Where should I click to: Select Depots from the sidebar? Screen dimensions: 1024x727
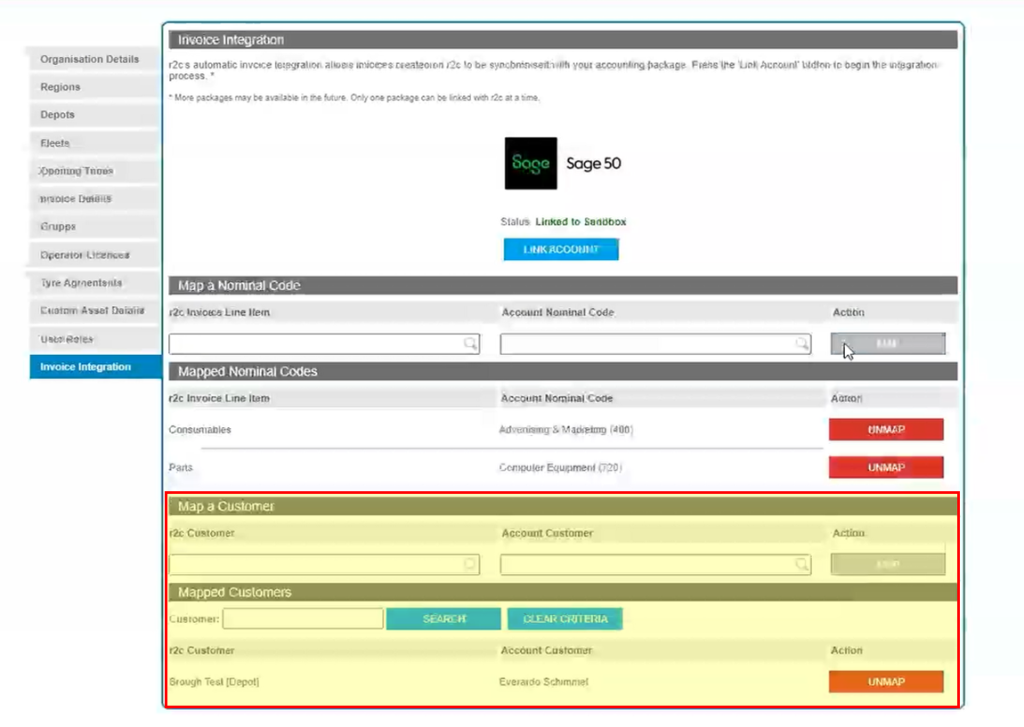click(90, 115)
